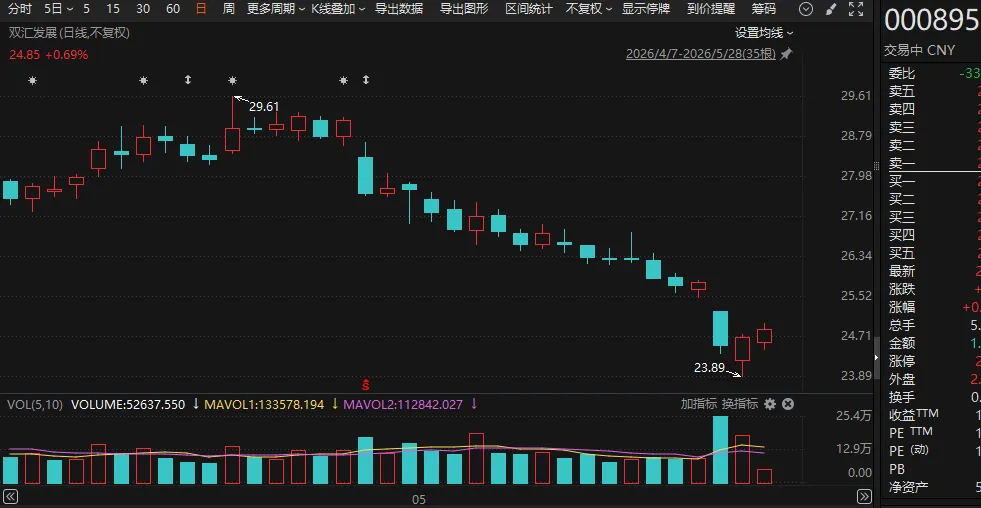Open 区间统计 range statistics
Viewport: 981px width, 508px height.
pos(529,9)
